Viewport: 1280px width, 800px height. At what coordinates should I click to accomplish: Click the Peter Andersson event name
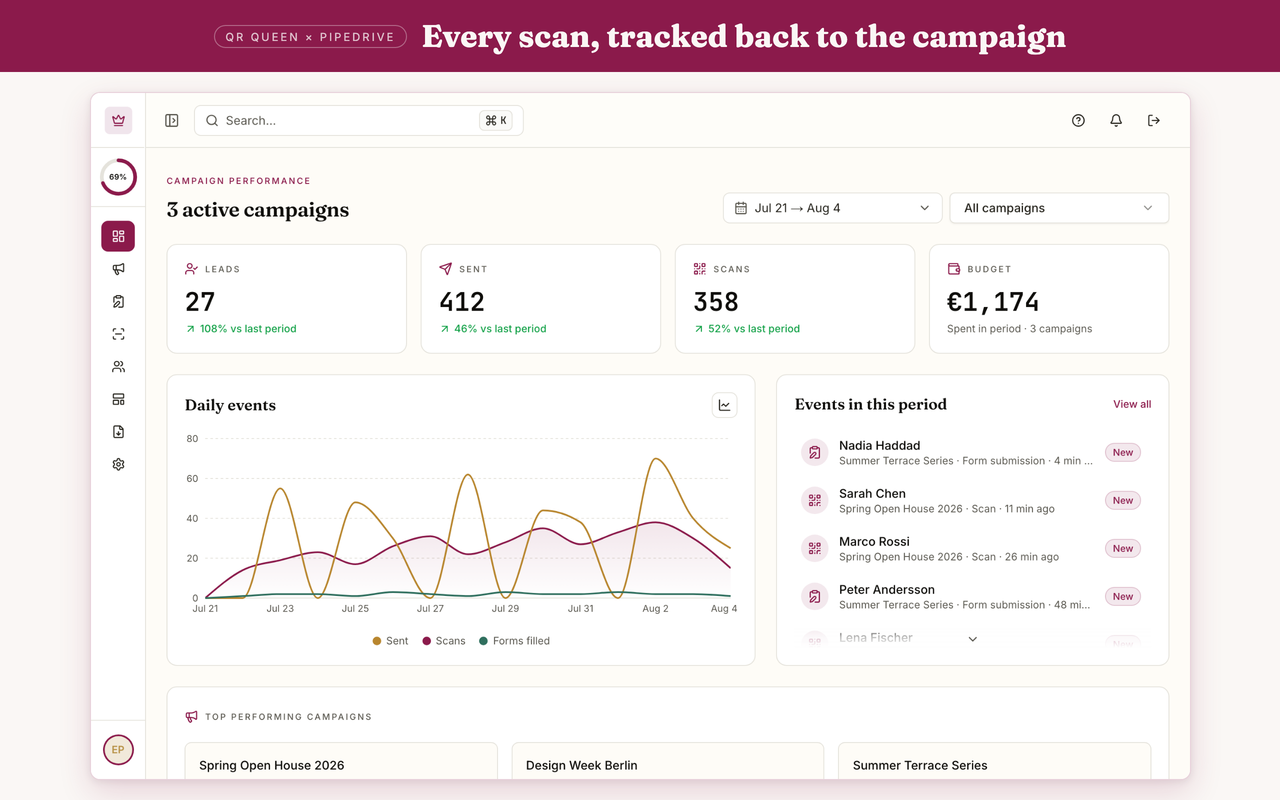pyautogui.click(x=887, y=590)
